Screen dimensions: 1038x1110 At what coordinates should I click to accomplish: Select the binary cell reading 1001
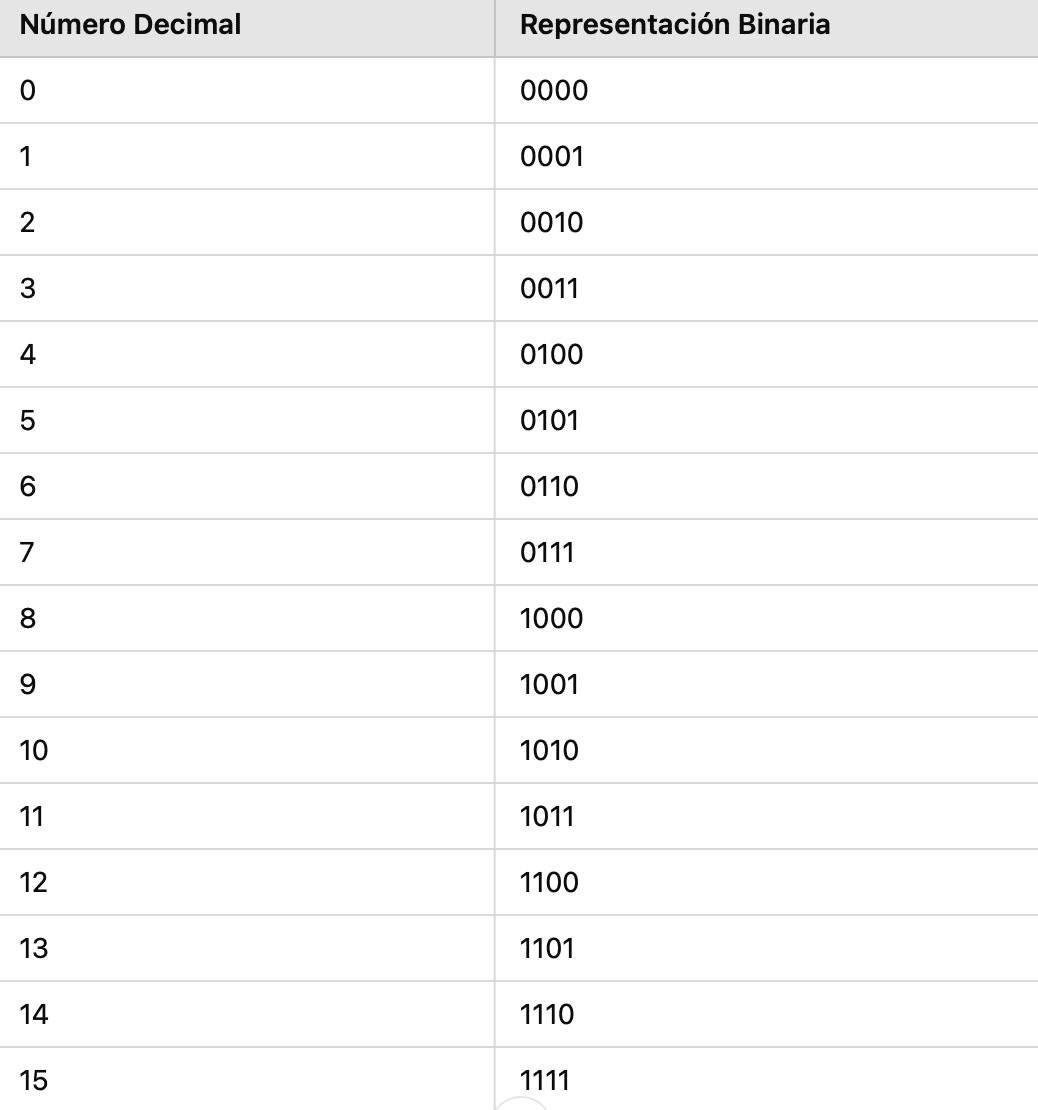coord(549,685)
